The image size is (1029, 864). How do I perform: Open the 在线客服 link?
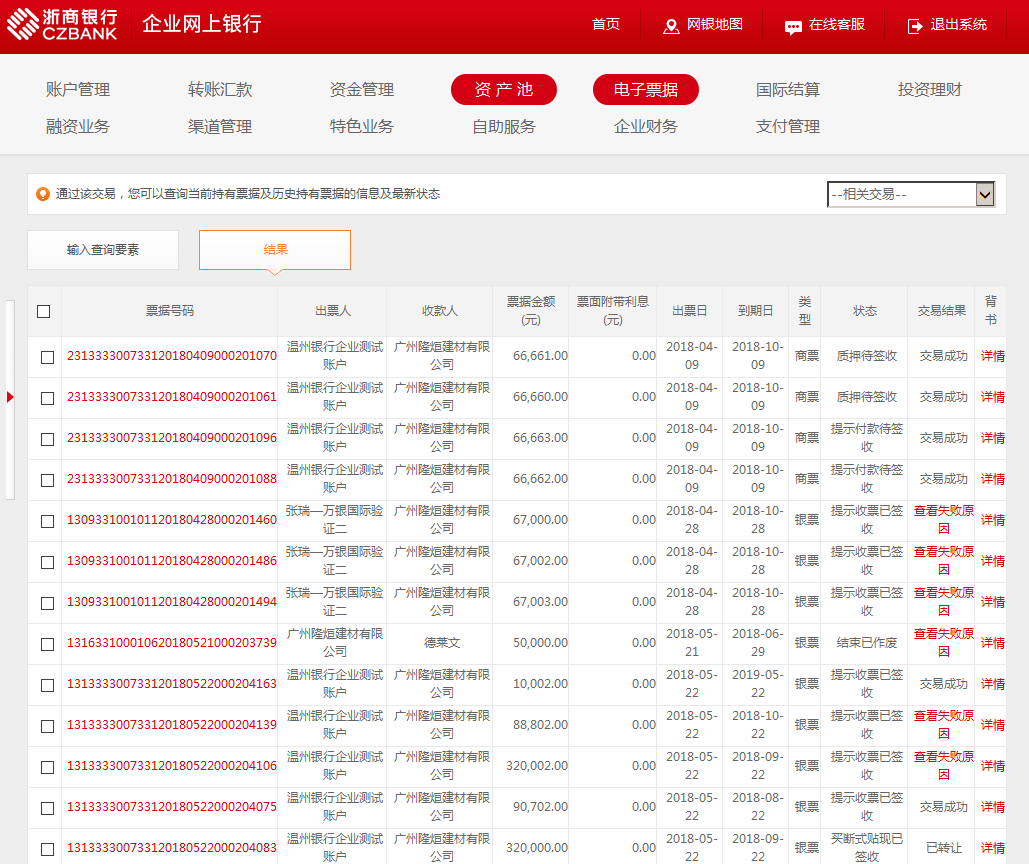click(837, 24)
